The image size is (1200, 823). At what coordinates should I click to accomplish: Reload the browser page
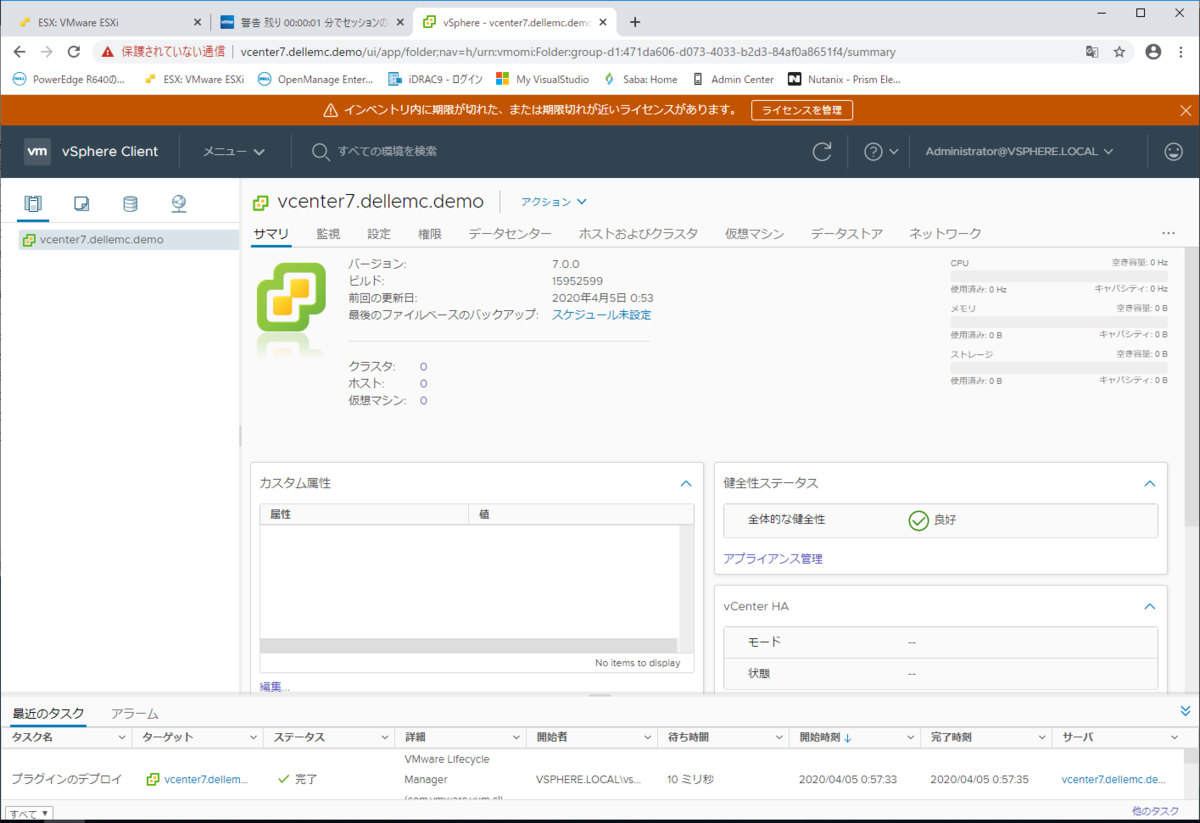pos(73,52)
